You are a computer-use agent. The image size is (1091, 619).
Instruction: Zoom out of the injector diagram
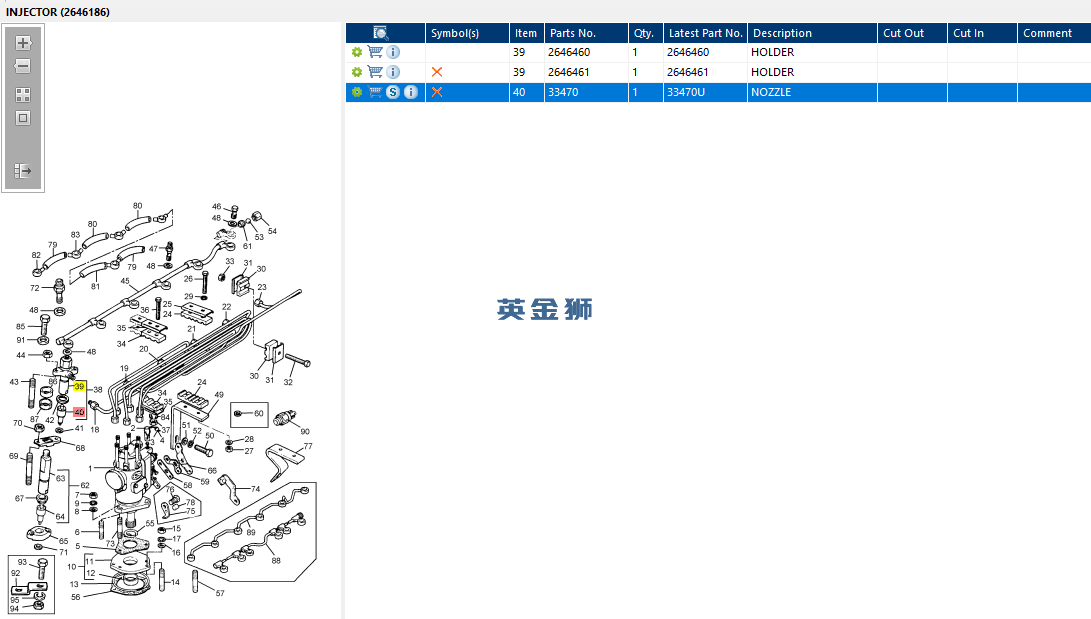coord(23,66)
